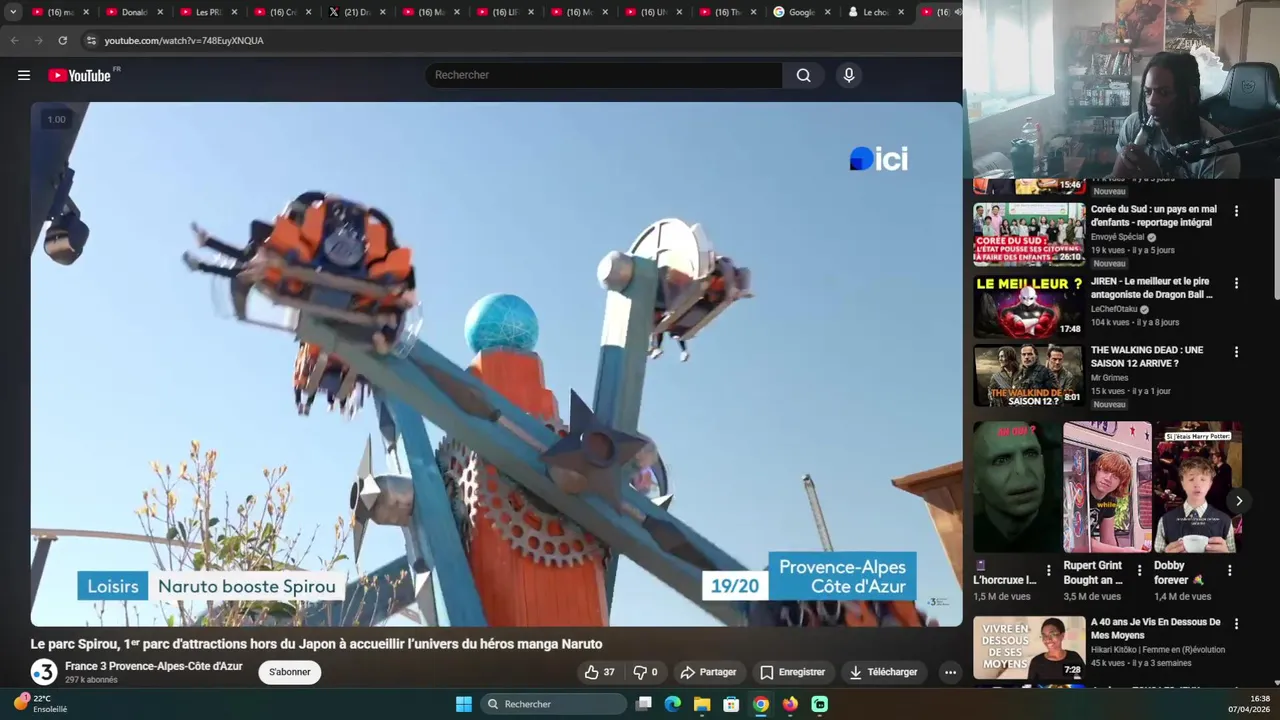1280x720 pixels.
Task: Show next shorts with arrow
Action: pyautogui.click(x=1238, y=501)
